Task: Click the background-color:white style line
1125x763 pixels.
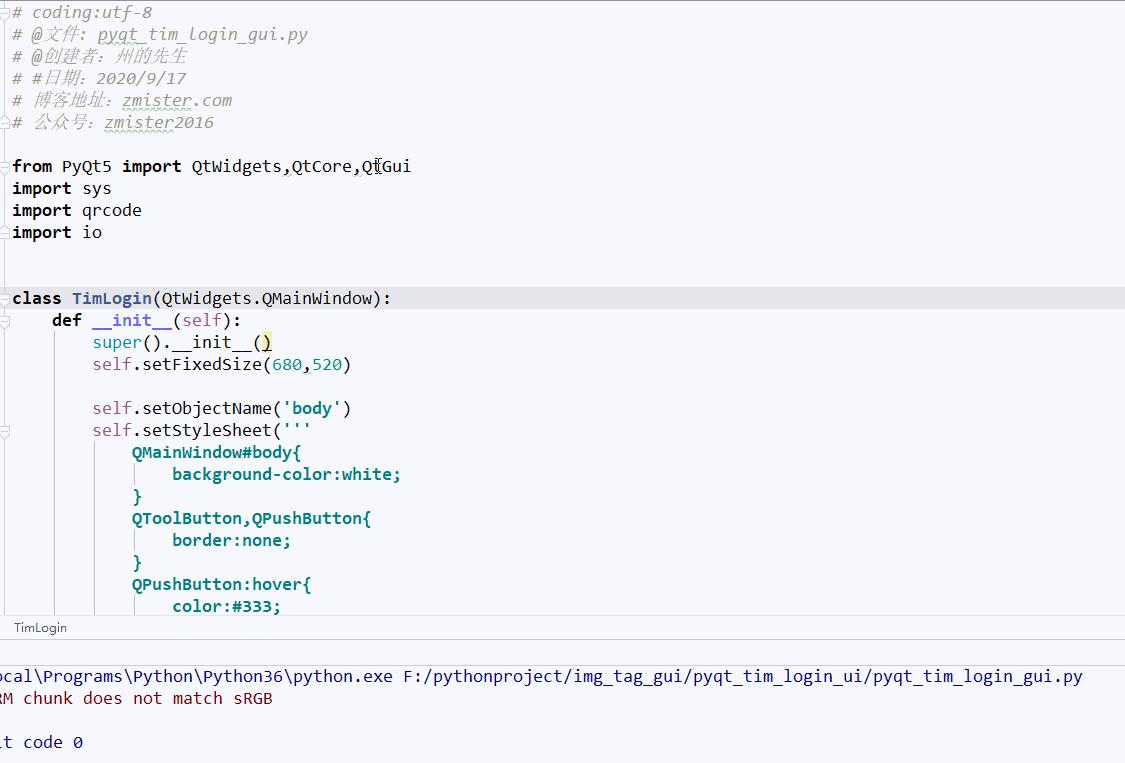Action: (286, 475)
